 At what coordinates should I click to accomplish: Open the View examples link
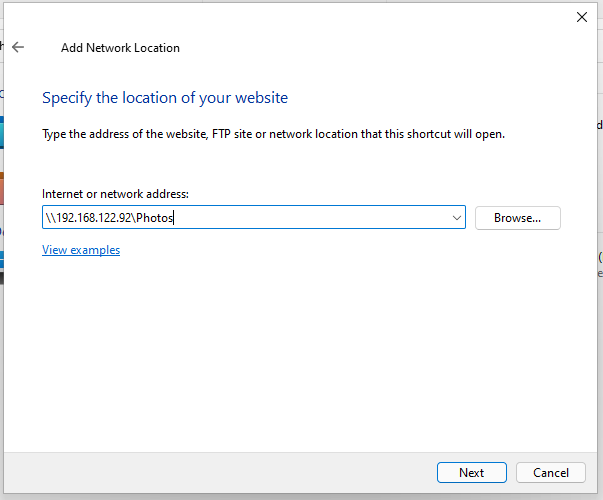point(81,250)
